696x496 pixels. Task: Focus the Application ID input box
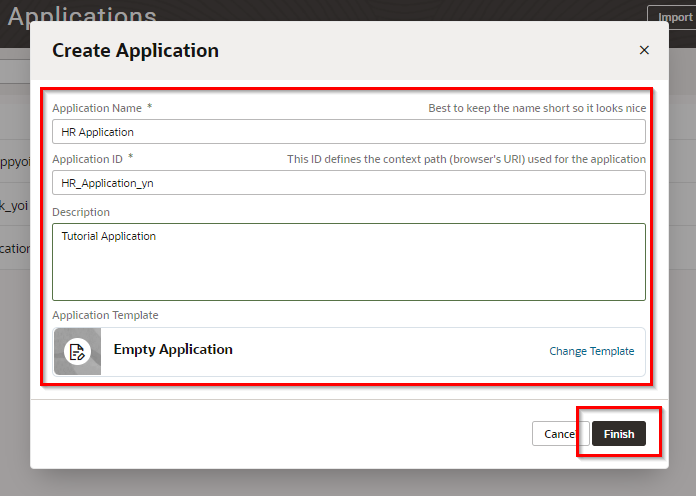348,182
